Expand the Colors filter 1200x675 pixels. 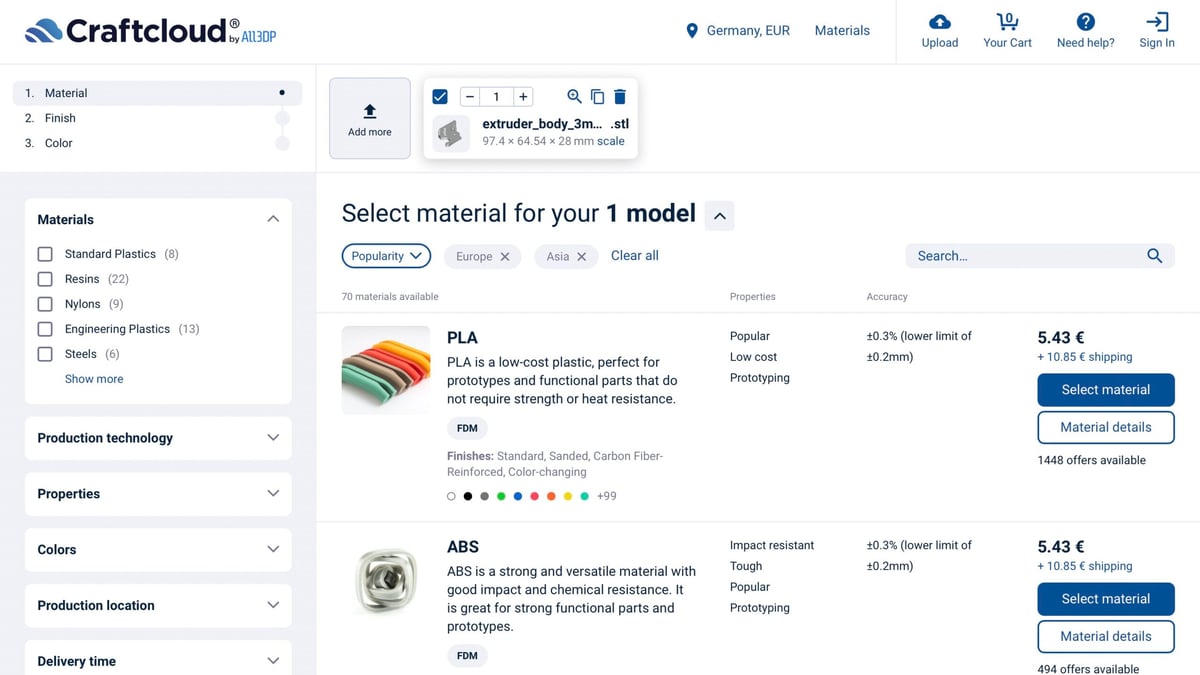tap(158, 550)
